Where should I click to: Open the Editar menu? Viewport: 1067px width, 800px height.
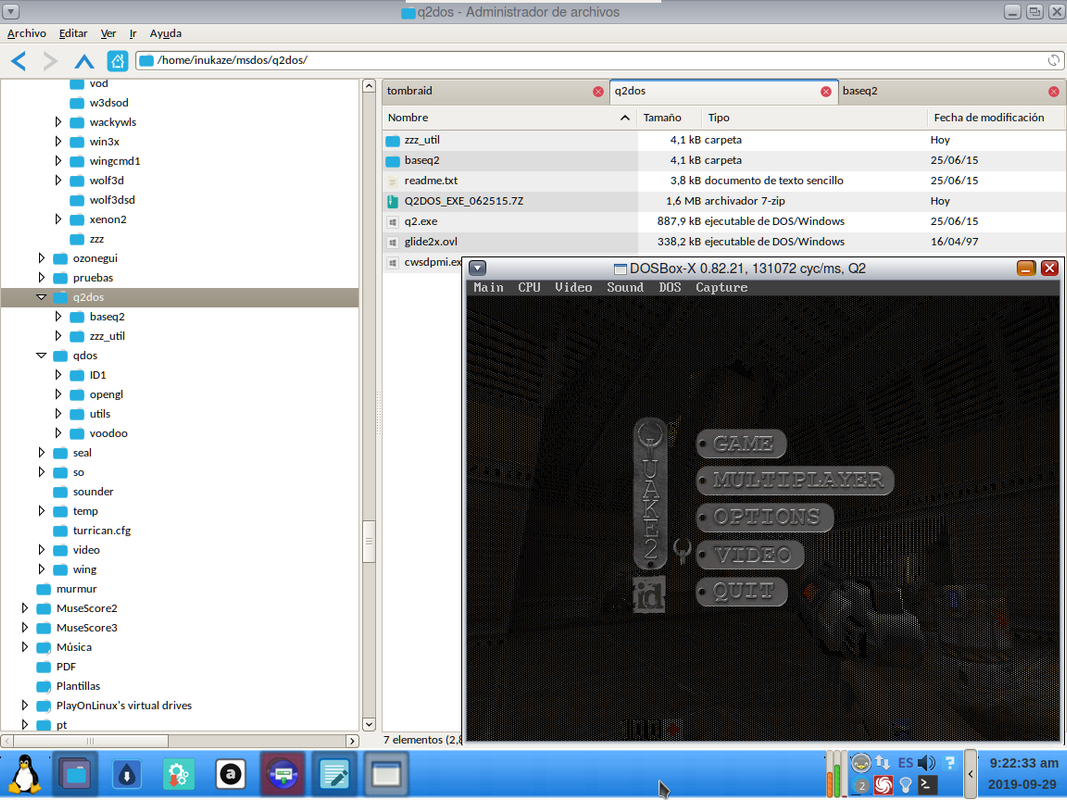(x=73, y=33)
